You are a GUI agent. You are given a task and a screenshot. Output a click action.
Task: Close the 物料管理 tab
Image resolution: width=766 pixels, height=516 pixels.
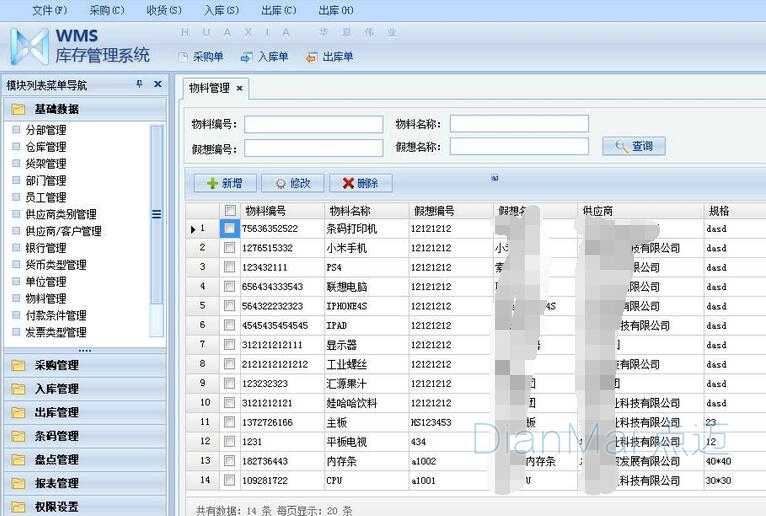(239, 88)
